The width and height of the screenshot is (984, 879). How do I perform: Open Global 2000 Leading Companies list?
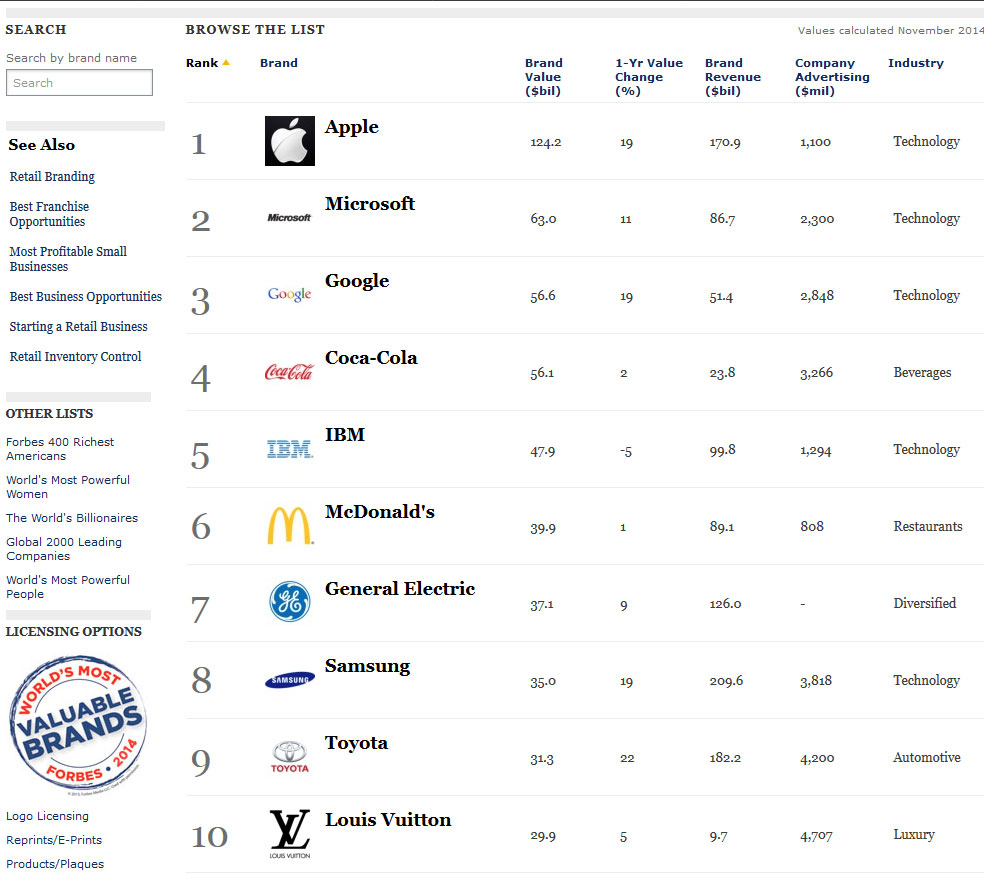[64, 549]
